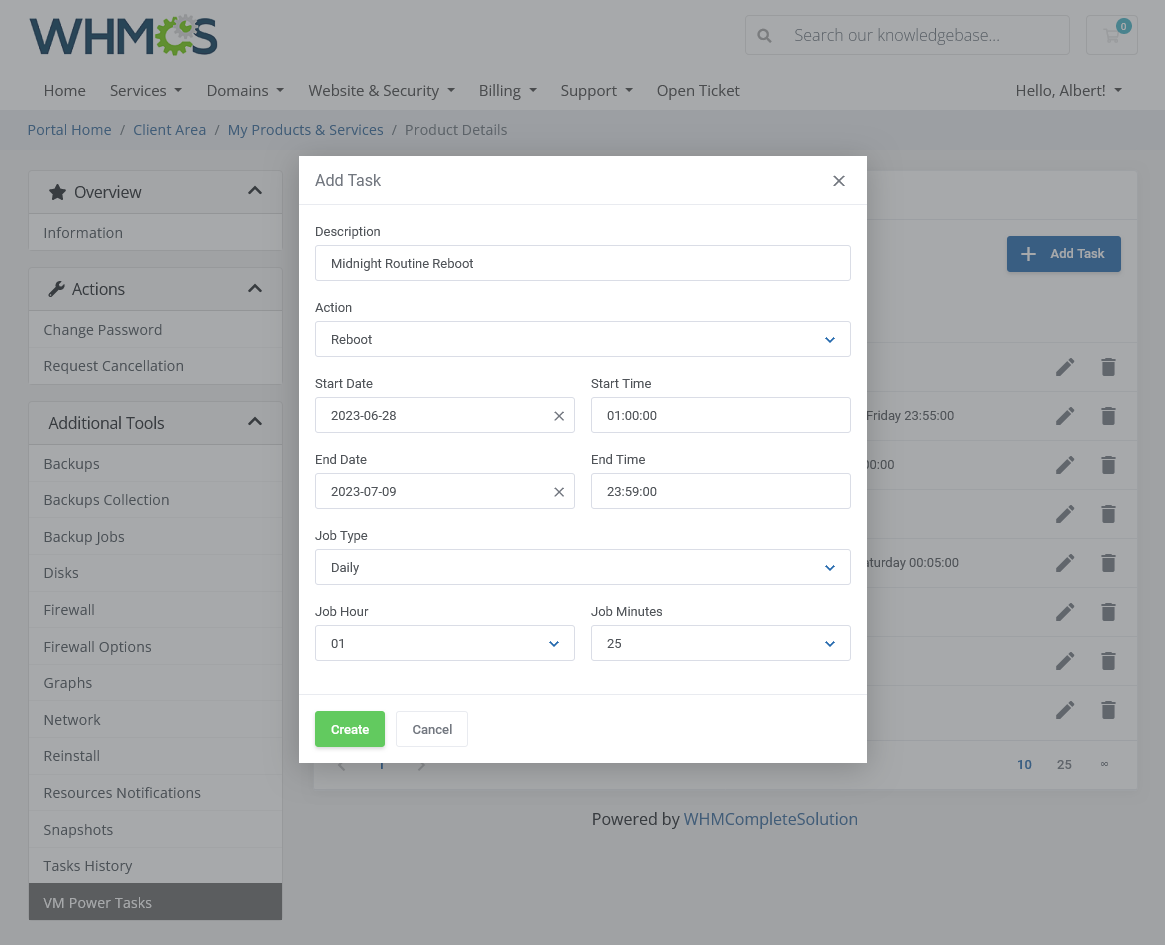The image size is (1165, 945).
Task: Click the pencil edit icon in first task row
Action: 1065,367
